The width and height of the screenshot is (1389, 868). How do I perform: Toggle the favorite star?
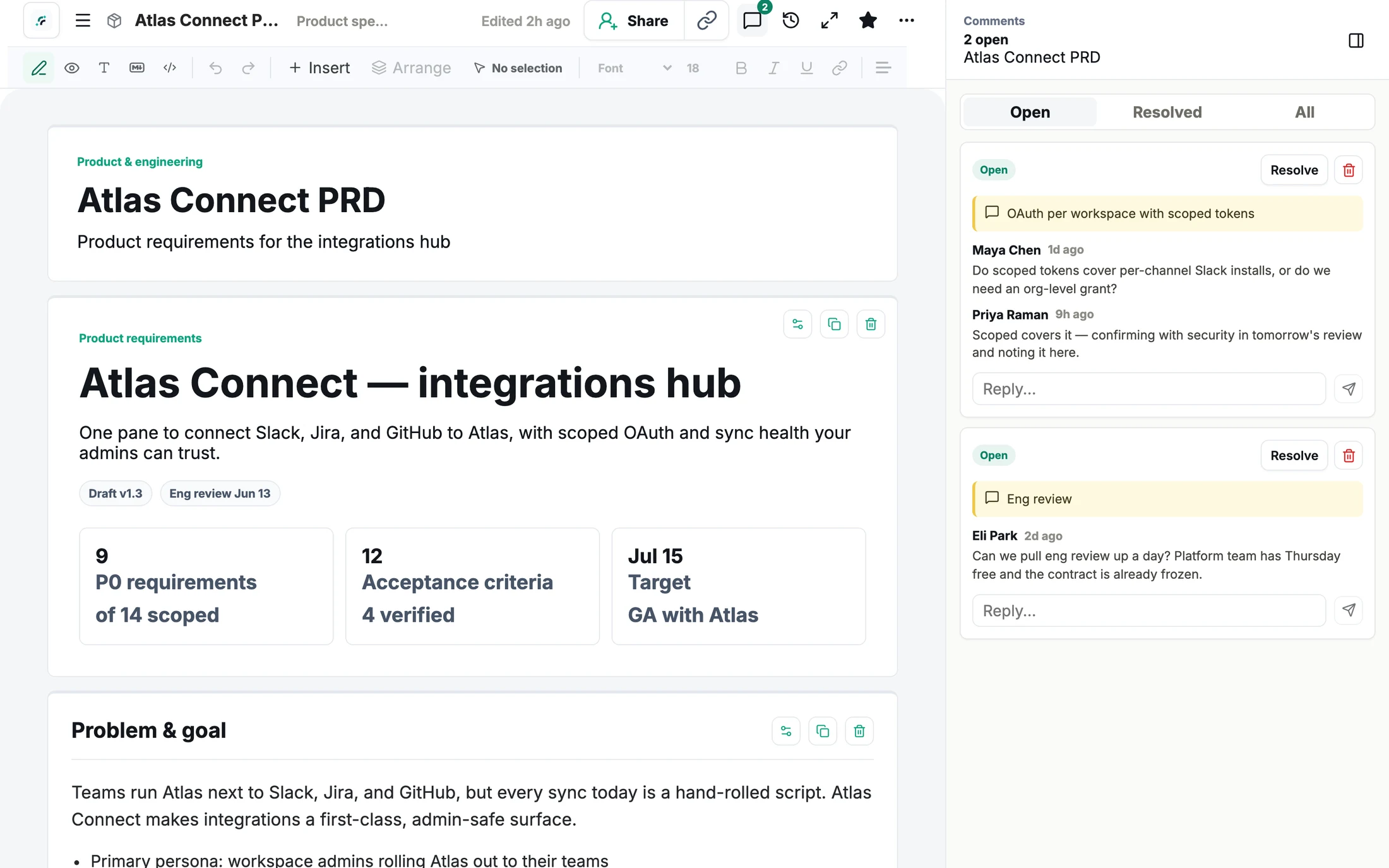[868, 21]
